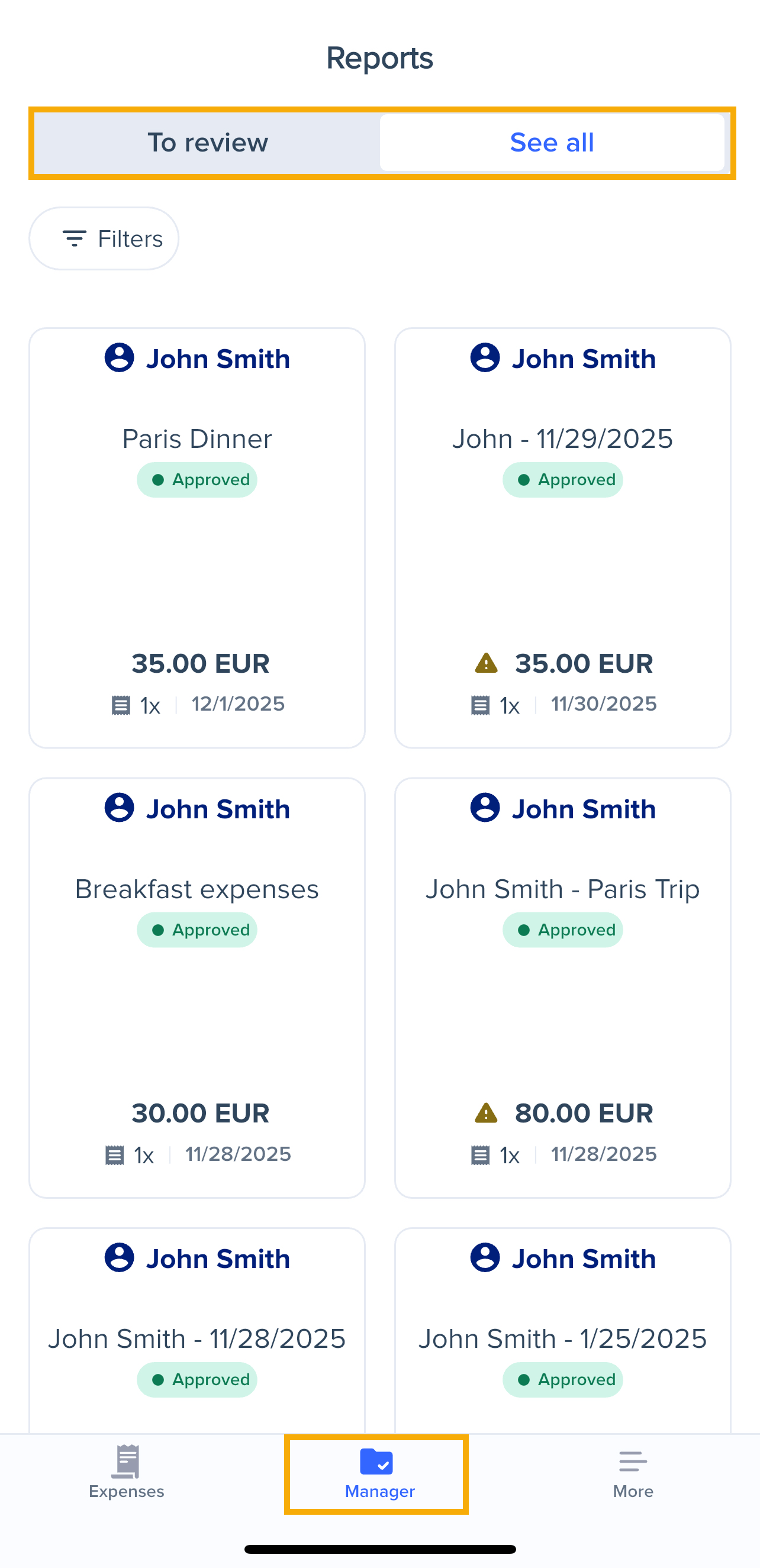Switch to the To review tab
The height and width of the screenshot is (1568, 760).
coord(208,143)
